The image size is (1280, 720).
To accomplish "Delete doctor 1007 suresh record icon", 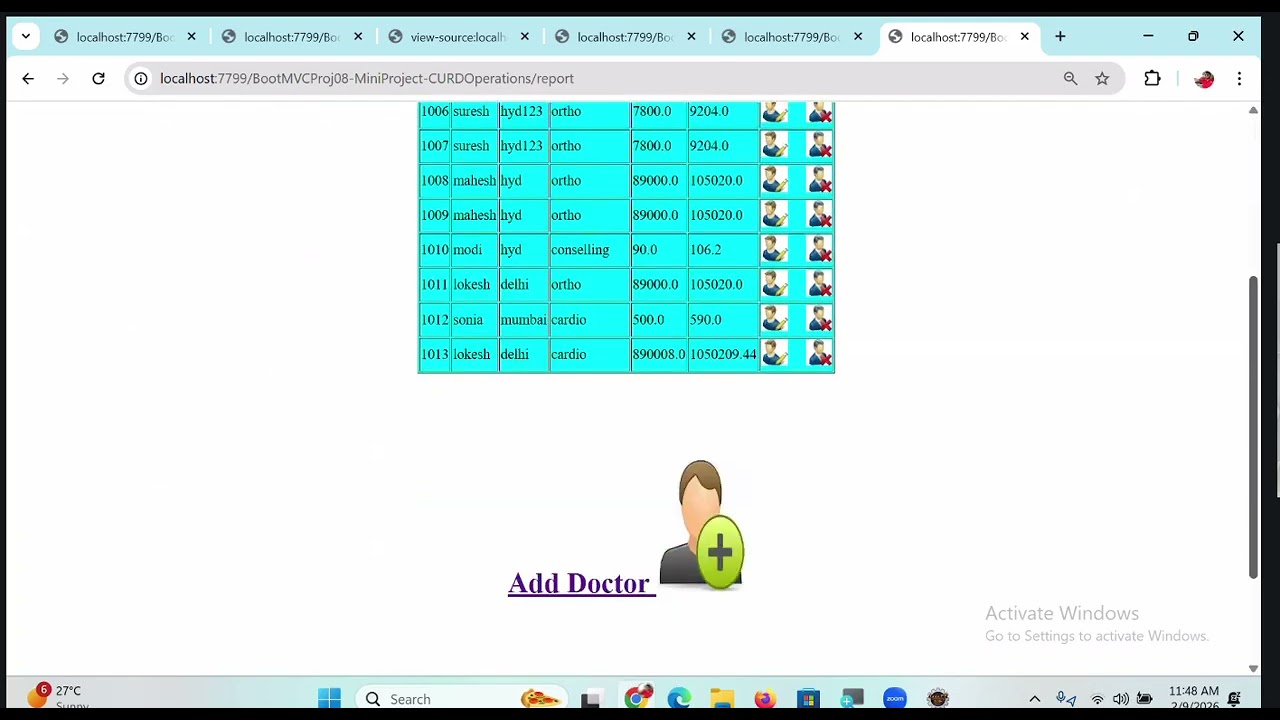I will [x=820, y=146].
